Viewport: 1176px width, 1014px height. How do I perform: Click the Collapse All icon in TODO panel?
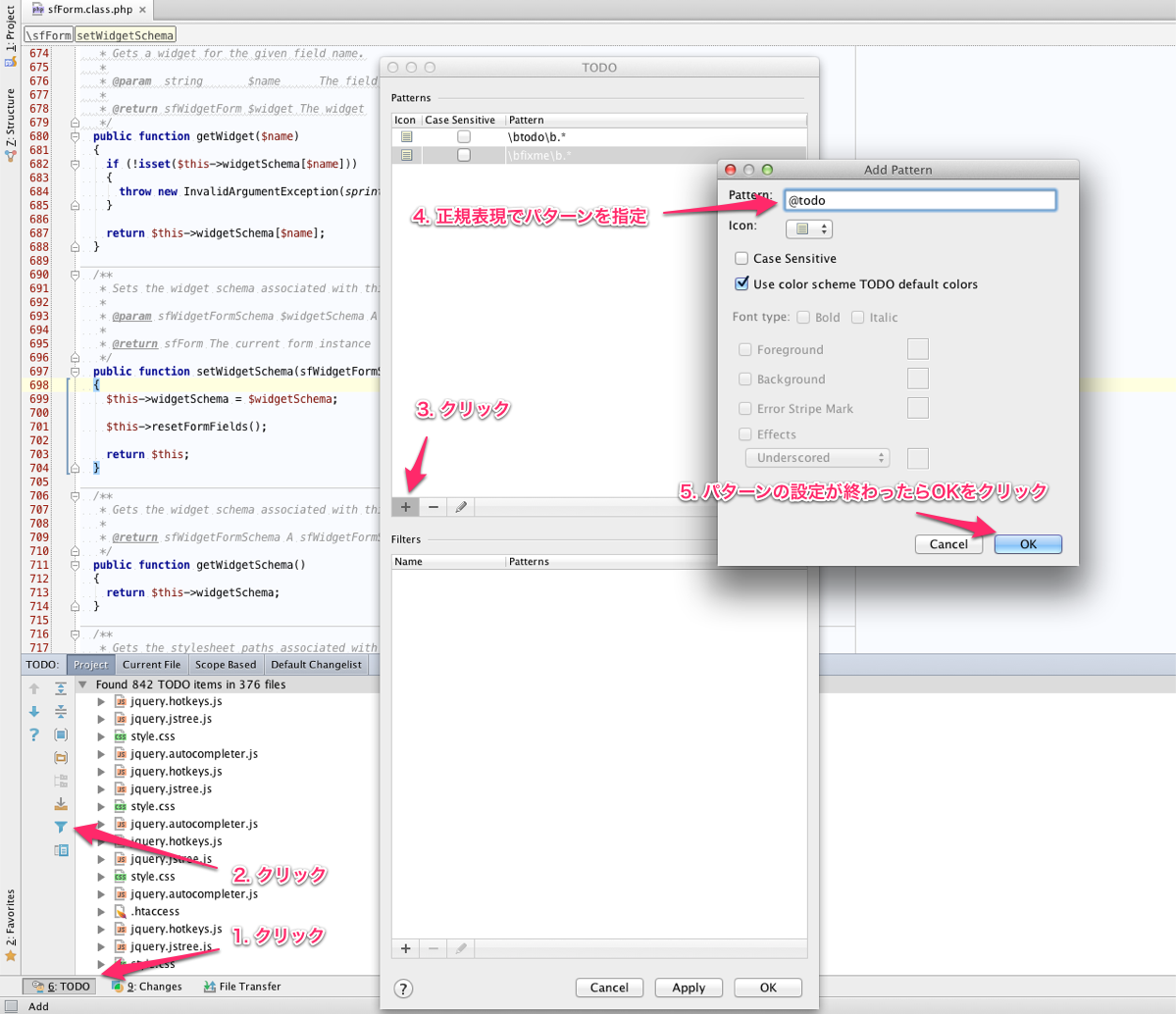point(61,711)
